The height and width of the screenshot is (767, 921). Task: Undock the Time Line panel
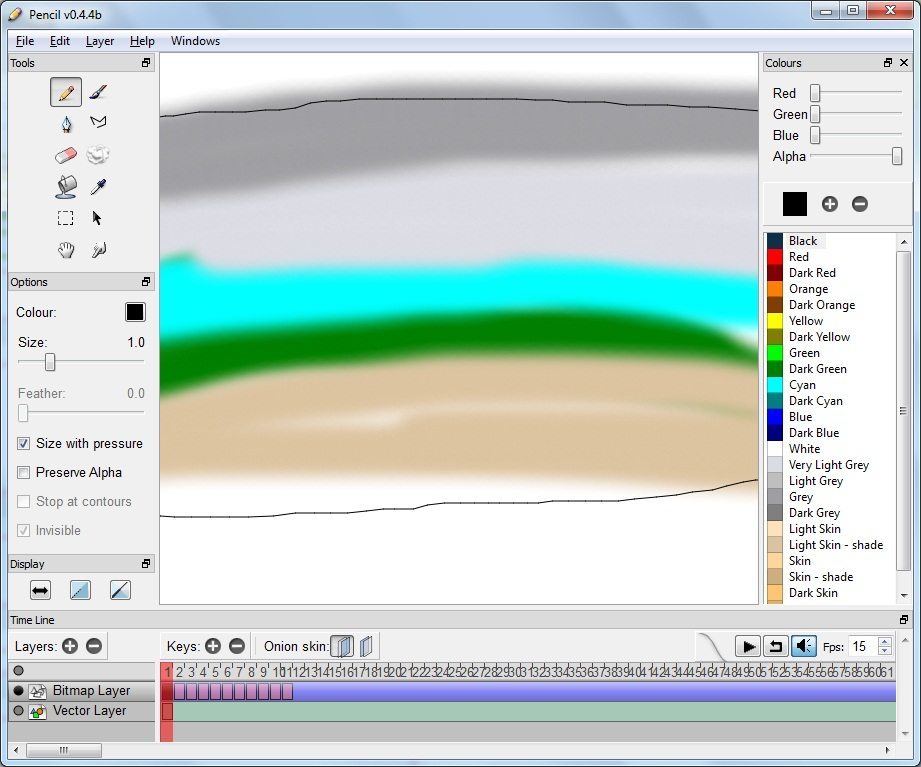pos(904,620)
